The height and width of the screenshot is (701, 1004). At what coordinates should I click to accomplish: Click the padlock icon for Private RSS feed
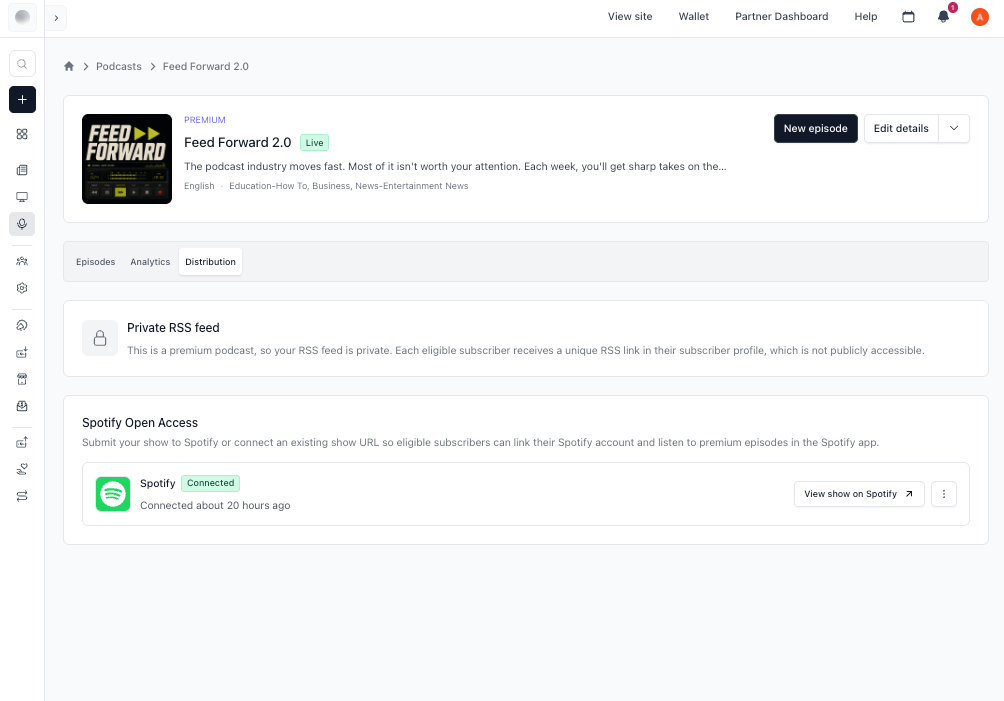[100, 338]
